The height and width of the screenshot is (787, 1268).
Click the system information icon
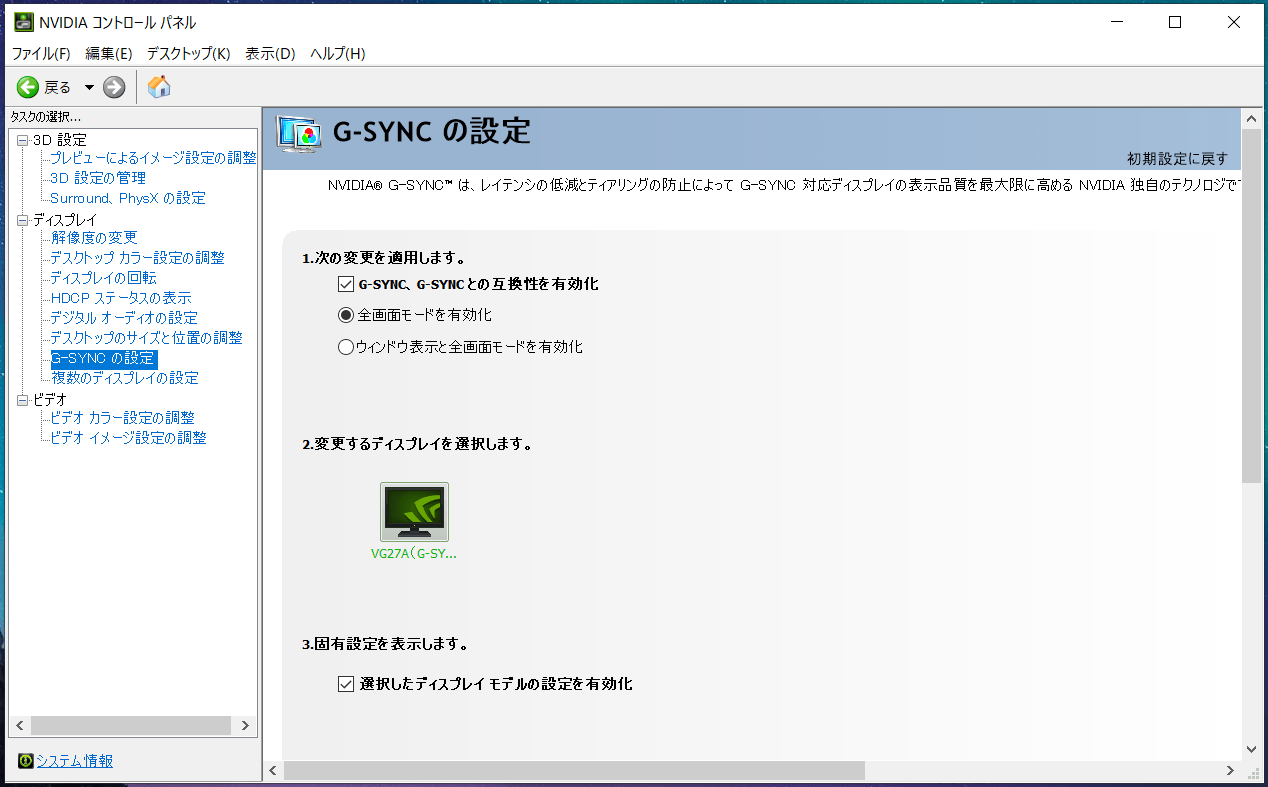(x=26, y=761)
